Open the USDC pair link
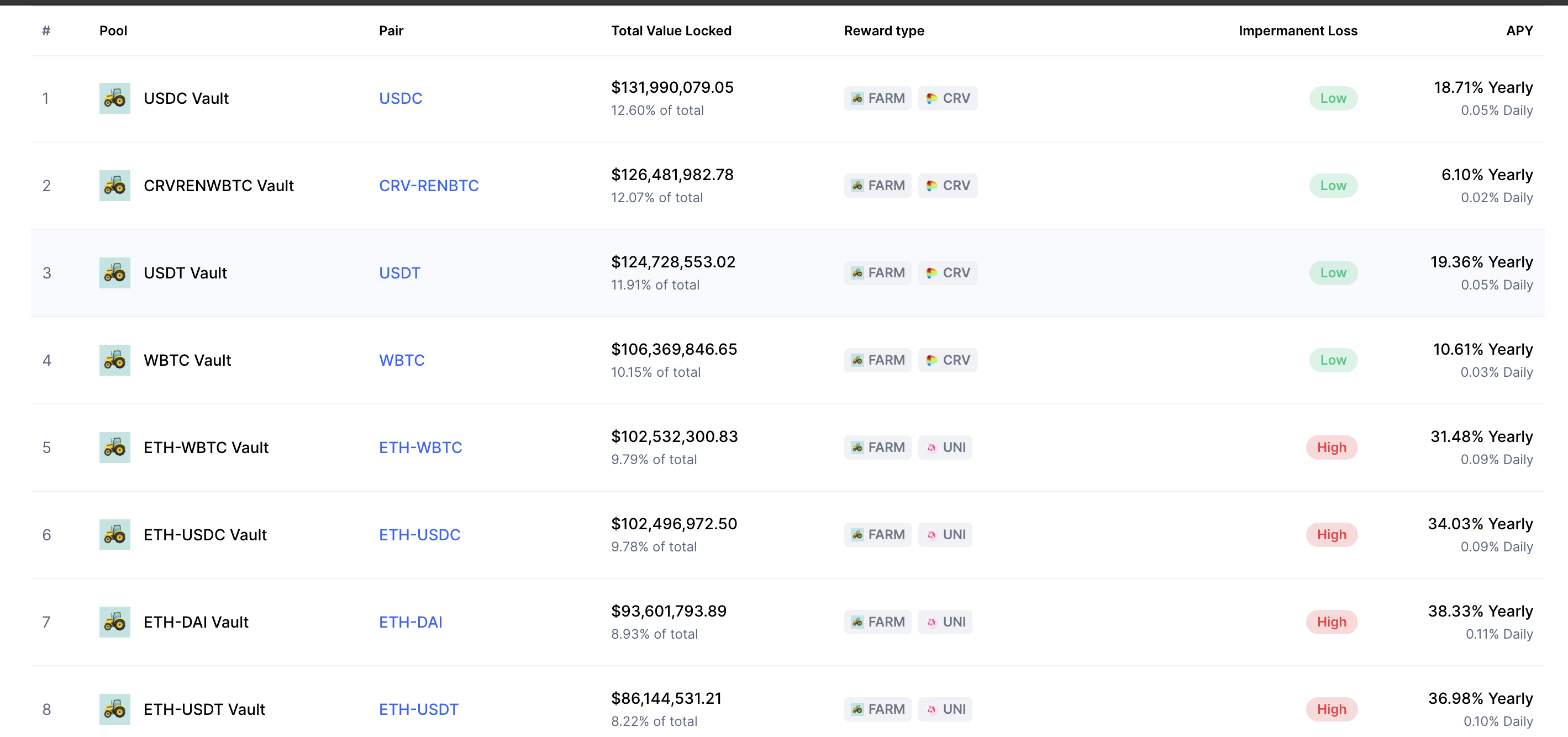Screen dimensions: 1568x737 (401, 98)
